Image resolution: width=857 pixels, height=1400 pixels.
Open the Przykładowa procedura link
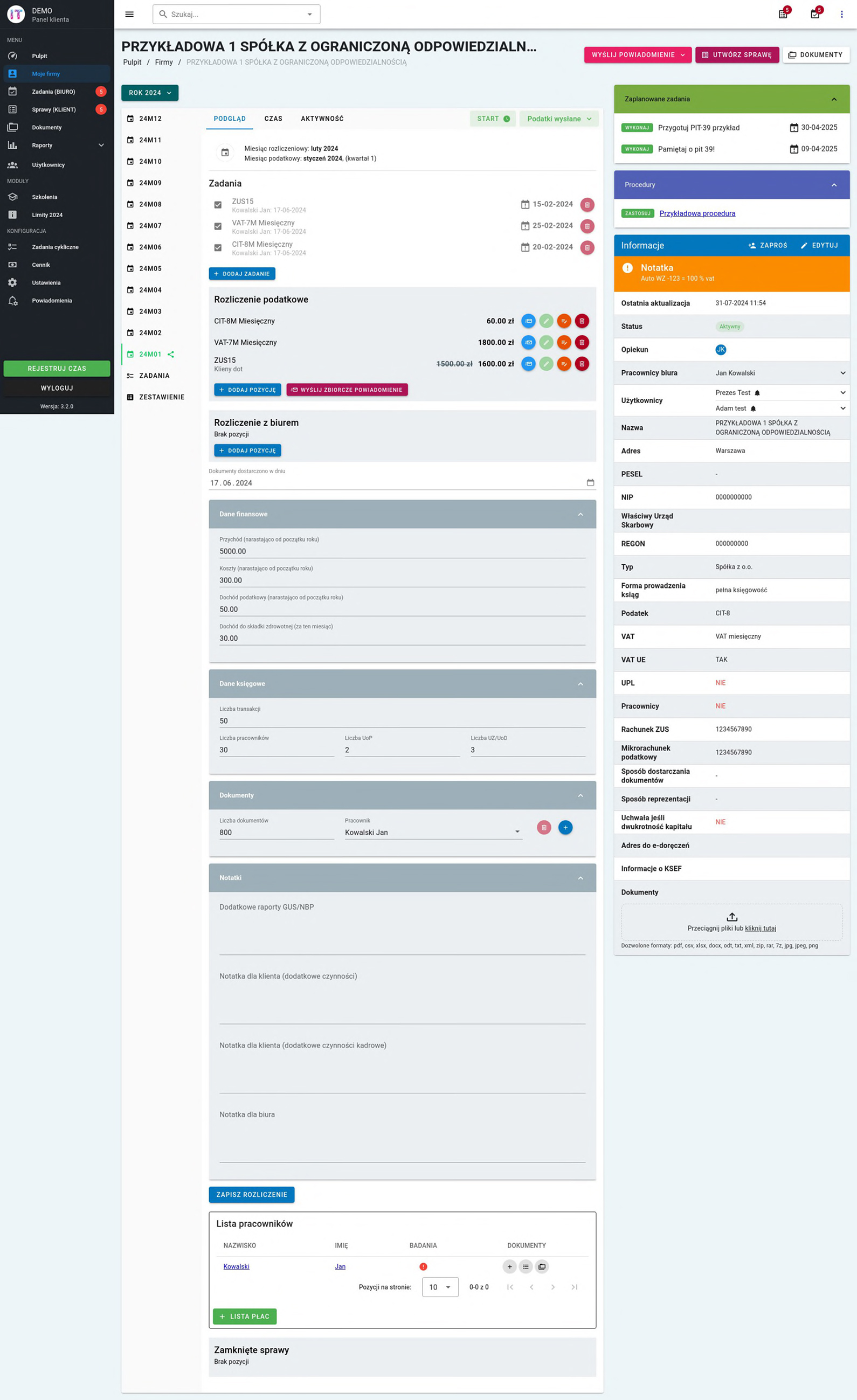(697, 213)
